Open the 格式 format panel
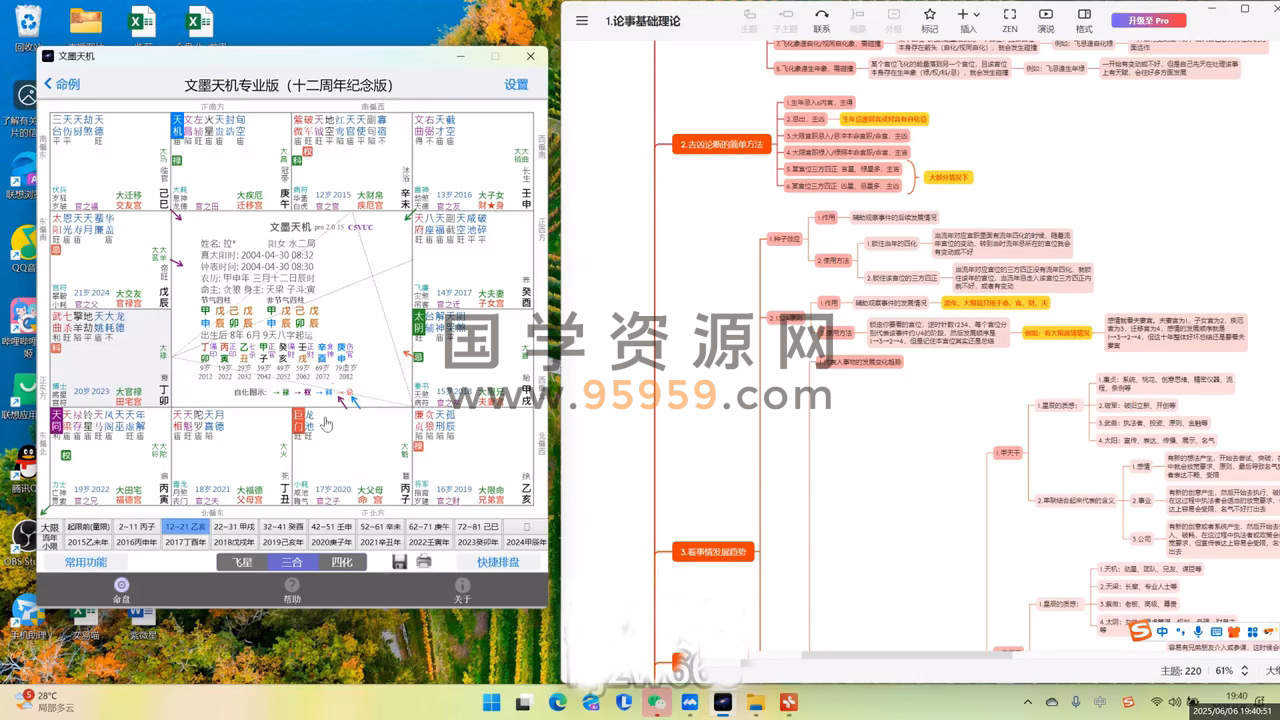The height and width of the screenshot is (720, 1280). (x=1084, y=20)
